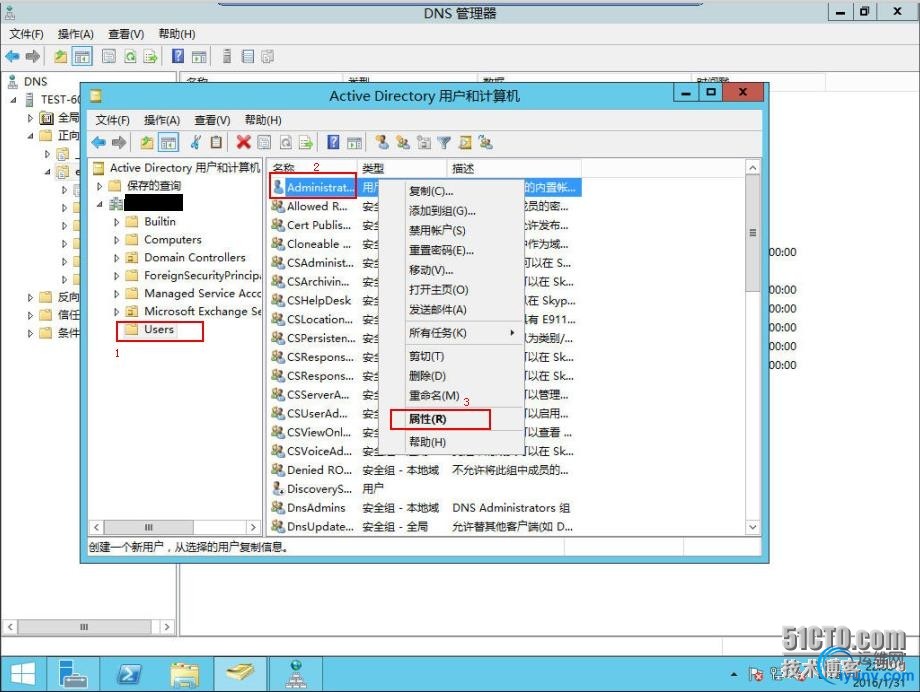Viewport: 920px width, 692px height.
Task: Expand the Computers folder node
Action: (x=116, y=240)
